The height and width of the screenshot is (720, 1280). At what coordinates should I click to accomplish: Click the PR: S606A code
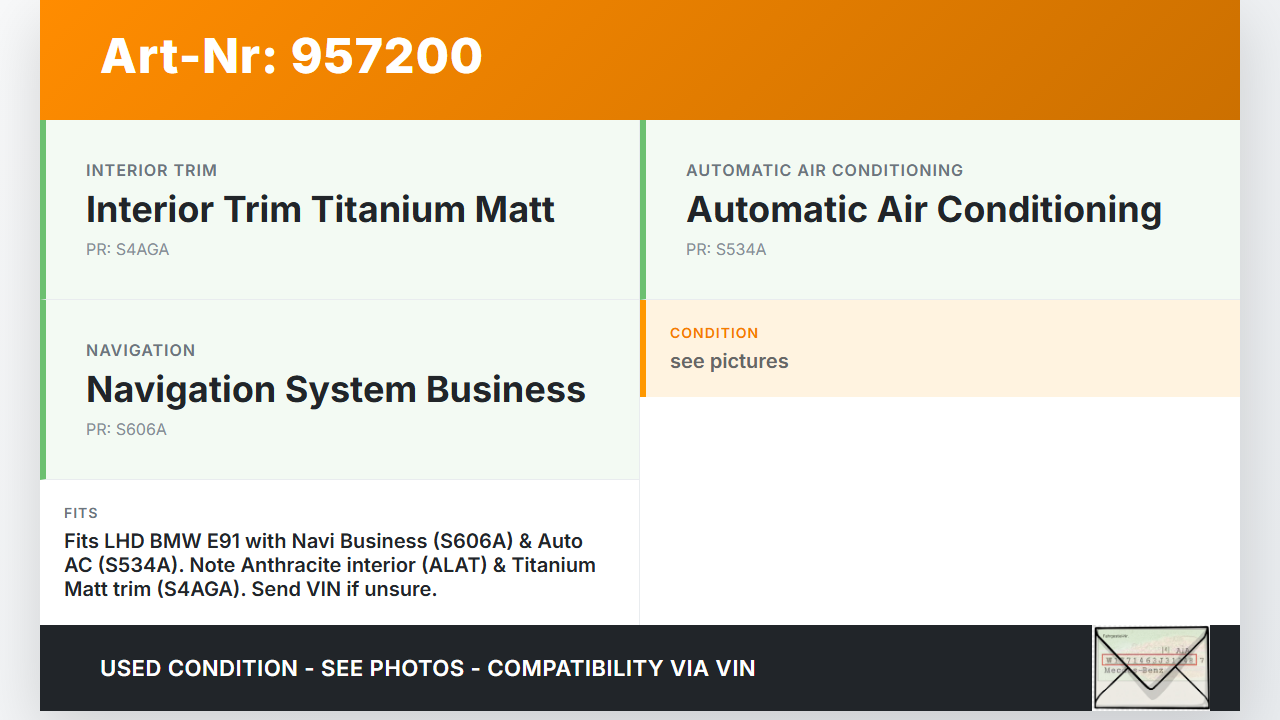coord(126,430)
